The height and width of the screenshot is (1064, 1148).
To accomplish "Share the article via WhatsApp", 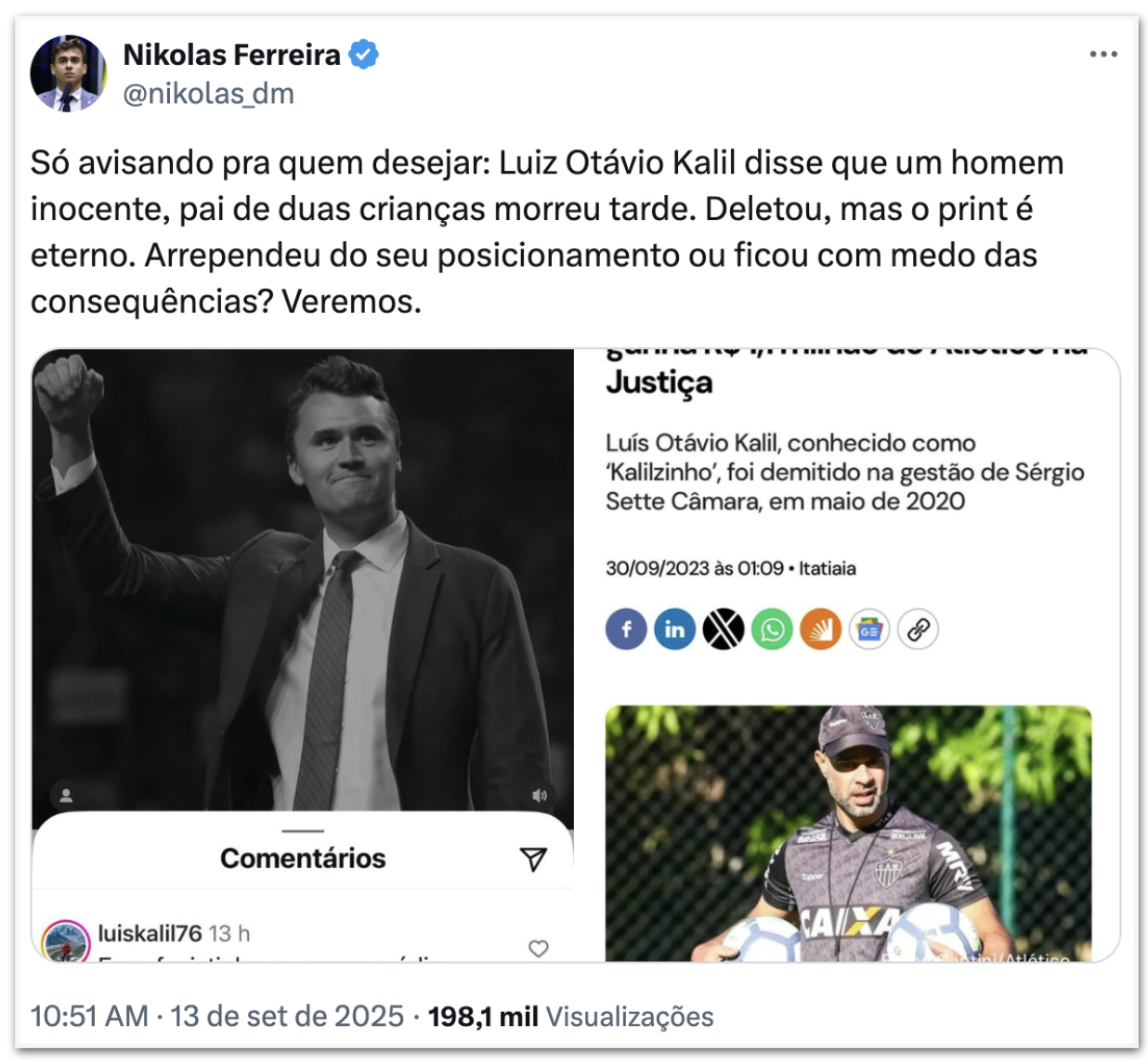I will point(772,629).
